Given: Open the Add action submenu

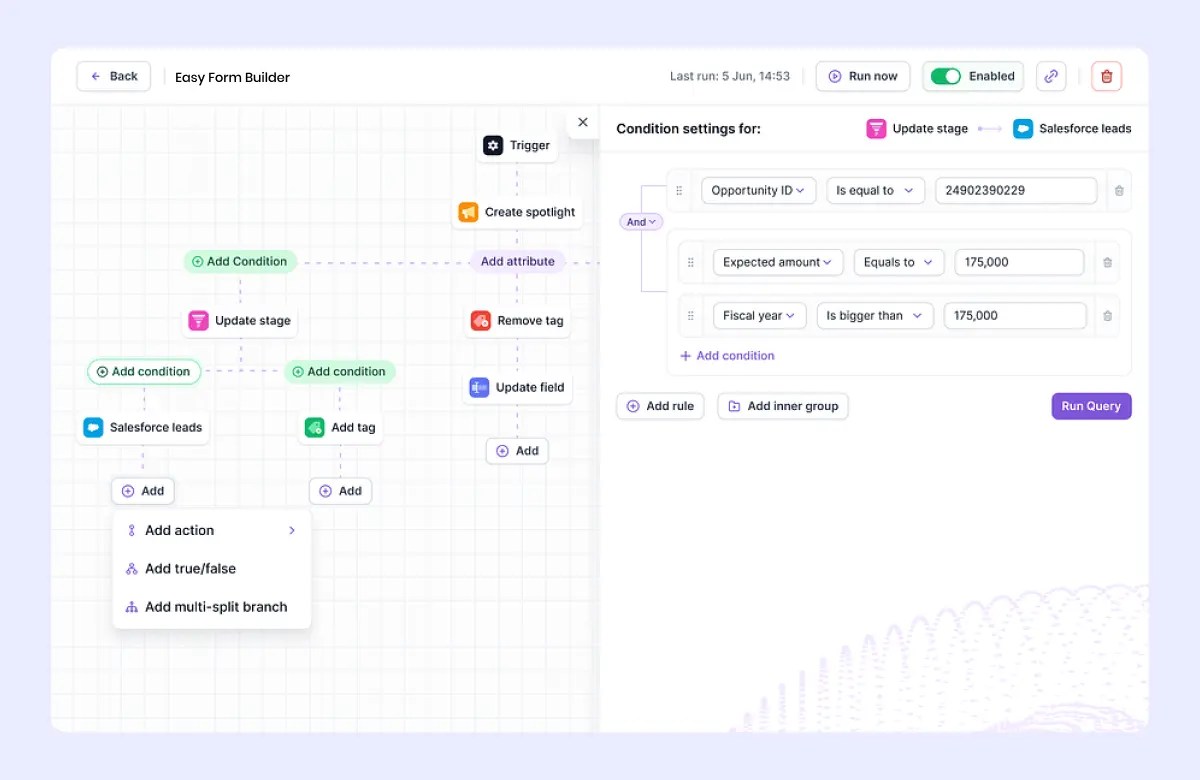Looking at the screenshot, I should coord(211,530).
